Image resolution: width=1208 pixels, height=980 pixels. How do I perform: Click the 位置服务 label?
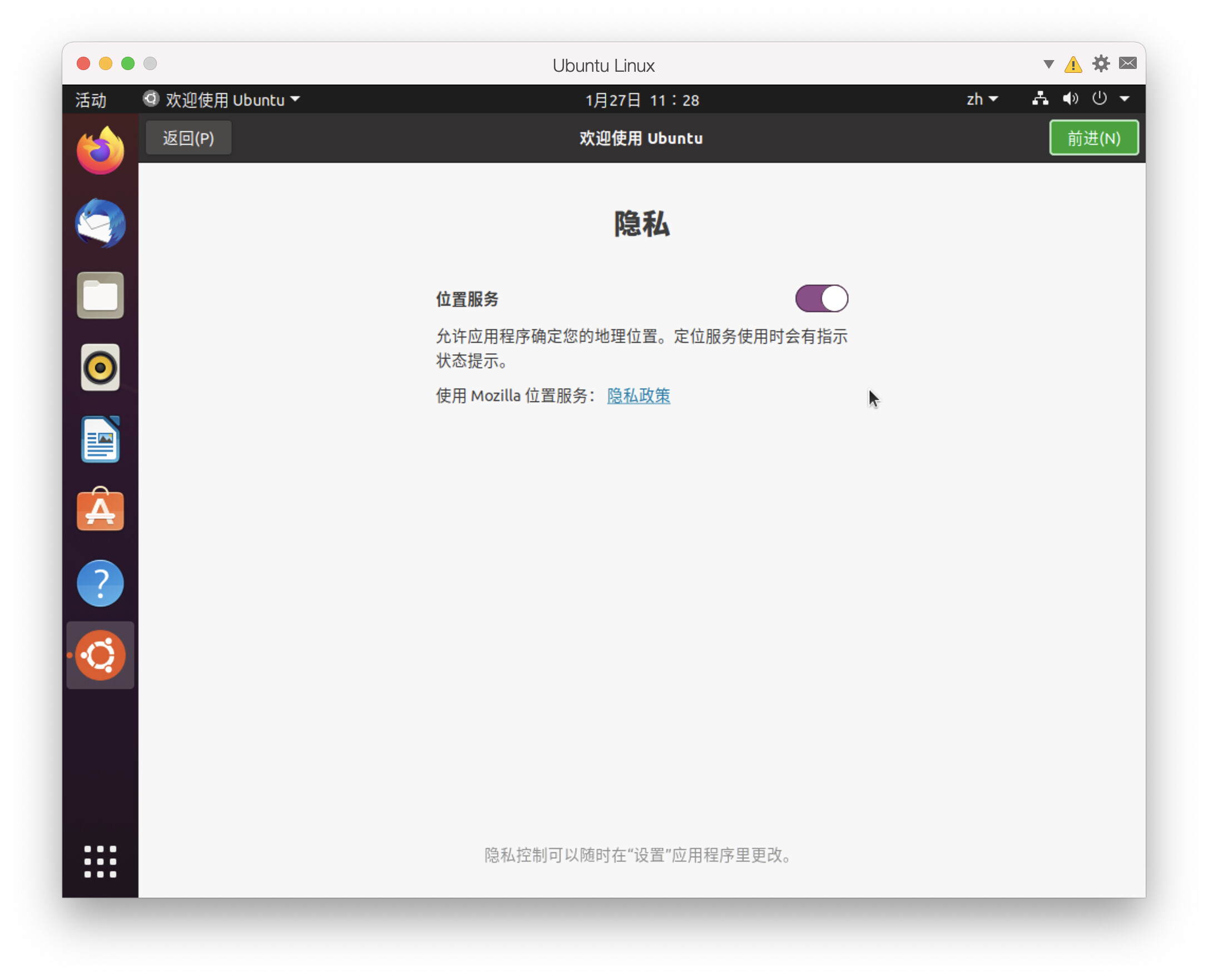(x=467, y=299)
